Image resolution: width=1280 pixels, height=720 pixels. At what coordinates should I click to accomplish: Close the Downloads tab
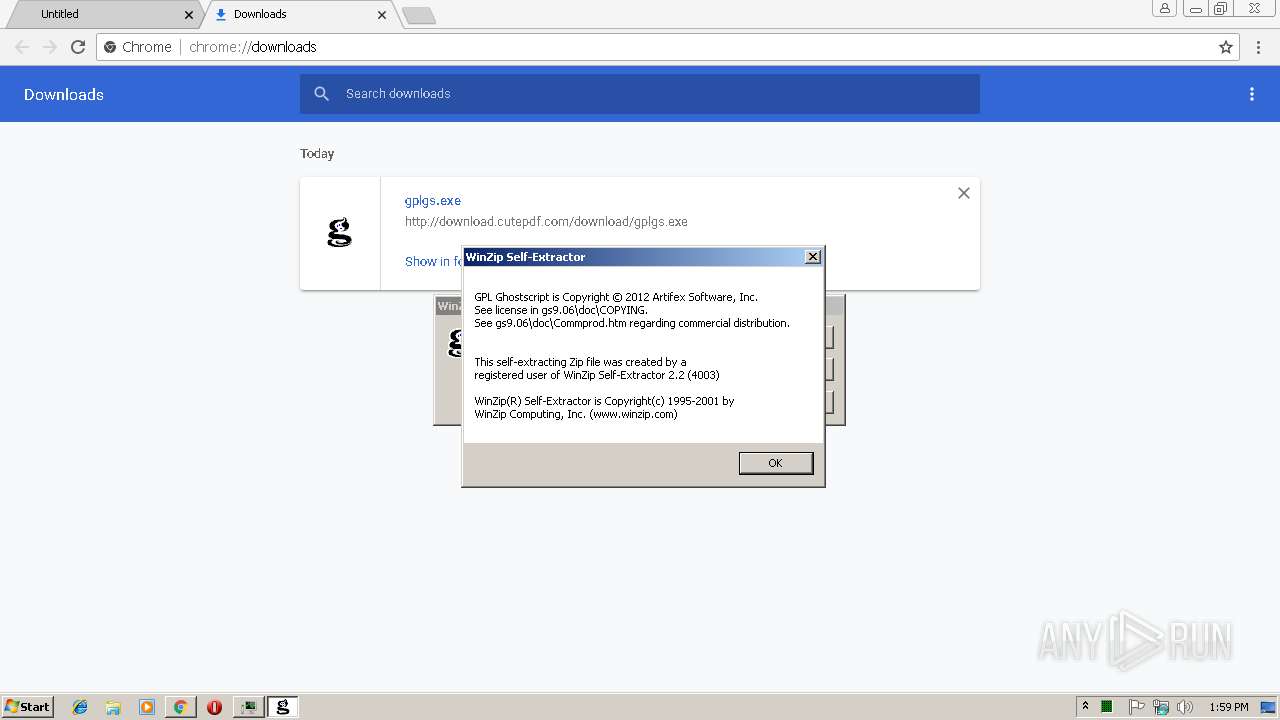tap(382, 15)
